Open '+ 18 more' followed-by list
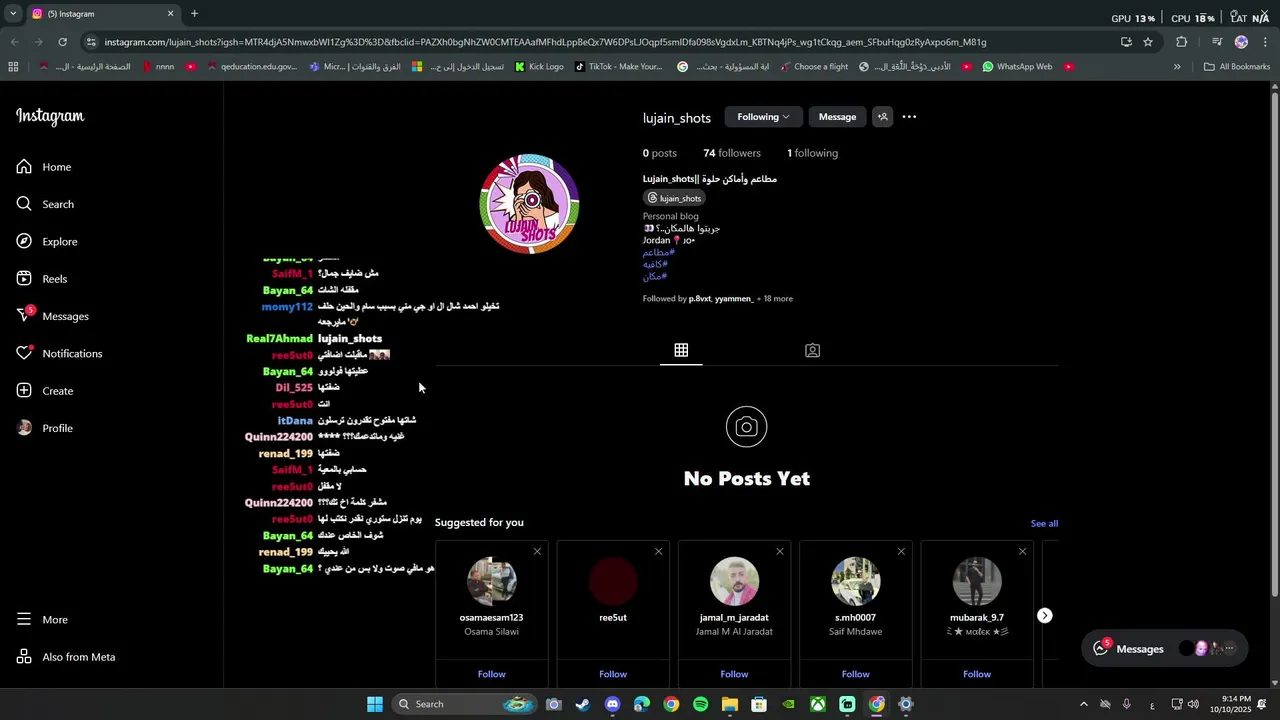The image size is (1280, 720). pos(775,299)
